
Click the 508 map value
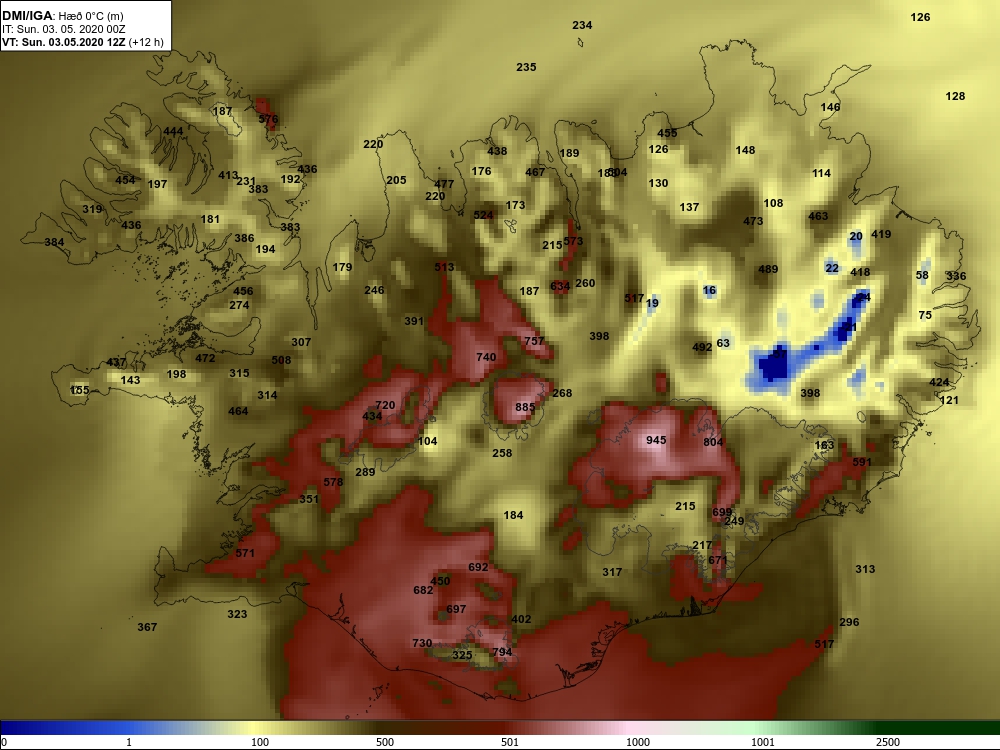[x=281, y=360]
